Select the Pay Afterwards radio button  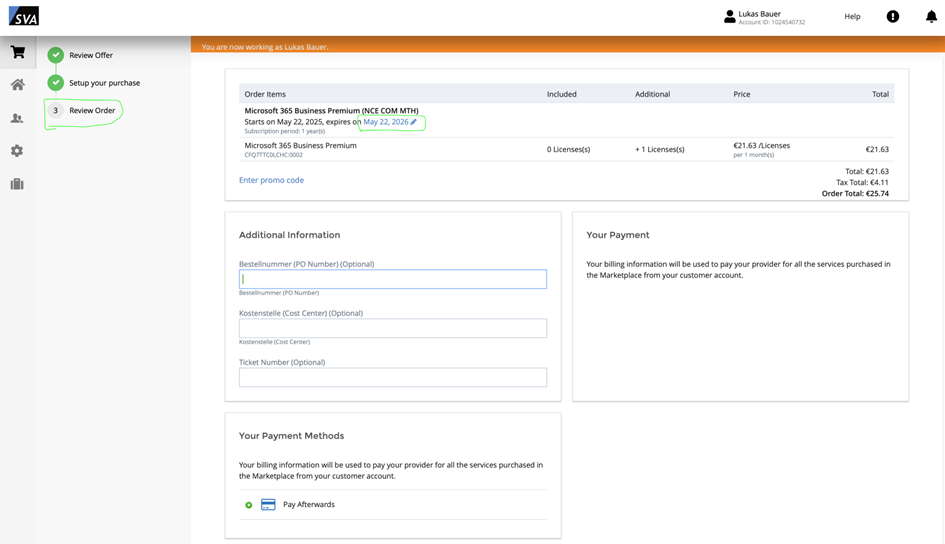click(249, 505)
